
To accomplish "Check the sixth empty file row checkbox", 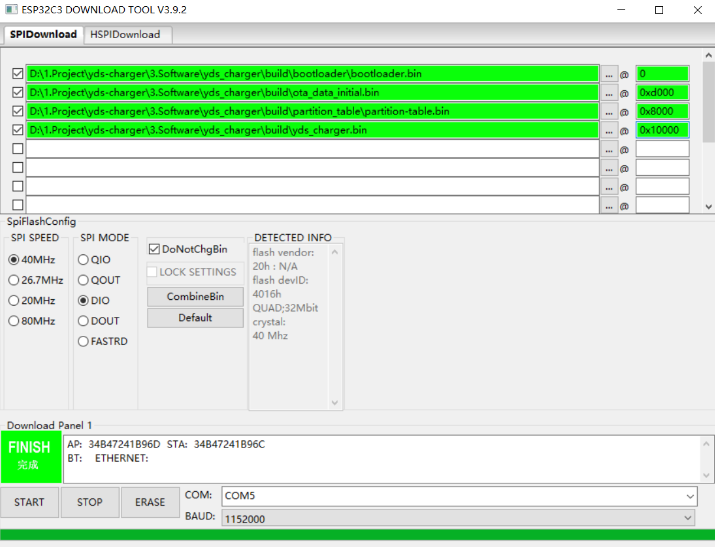I will pyautogui.click(x=18, y=168).
